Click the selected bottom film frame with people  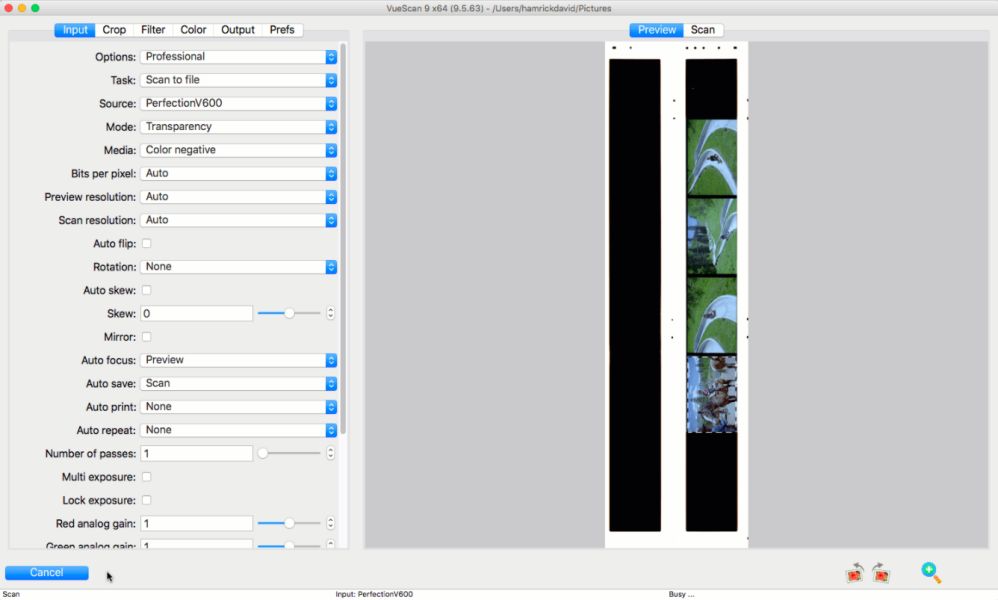tap(712, 394)
